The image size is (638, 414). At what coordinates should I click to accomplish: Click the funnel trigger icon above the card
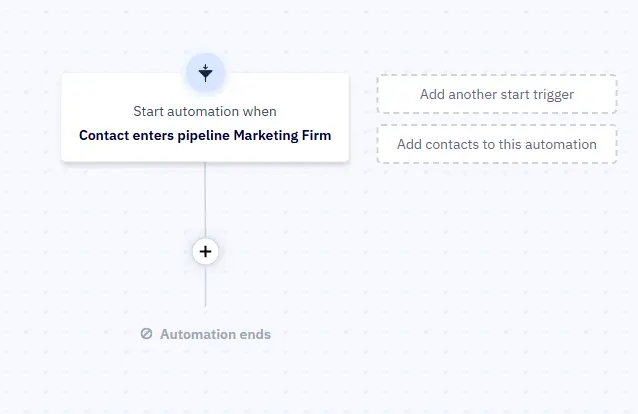(x=205, y=72)
